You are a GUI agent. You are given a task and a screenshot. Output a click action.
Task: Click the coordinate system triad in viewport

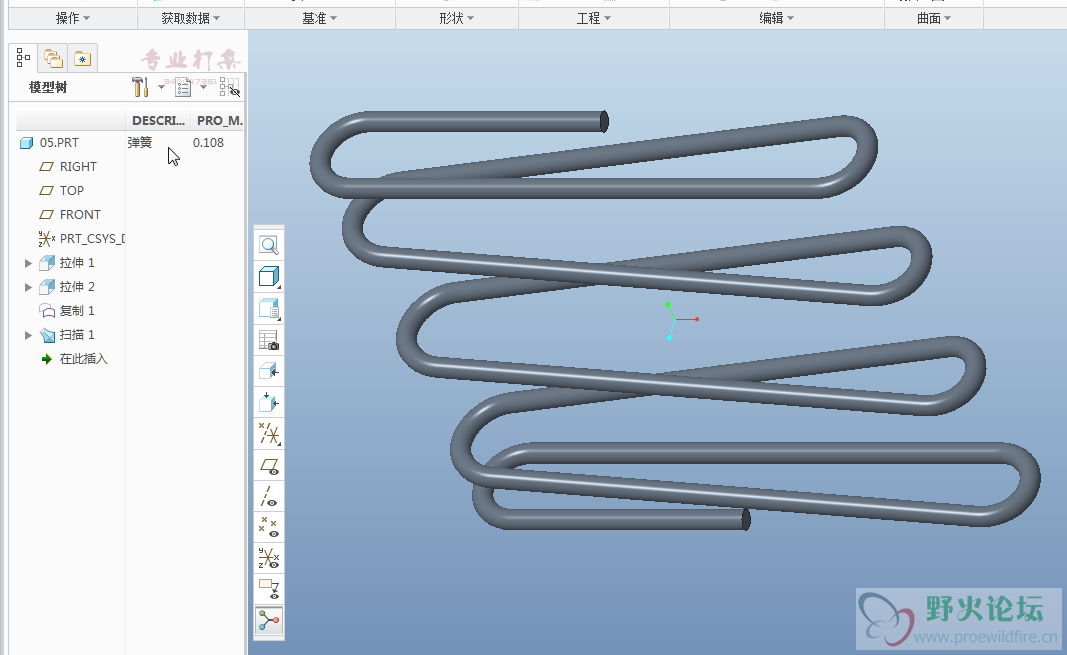680,321
